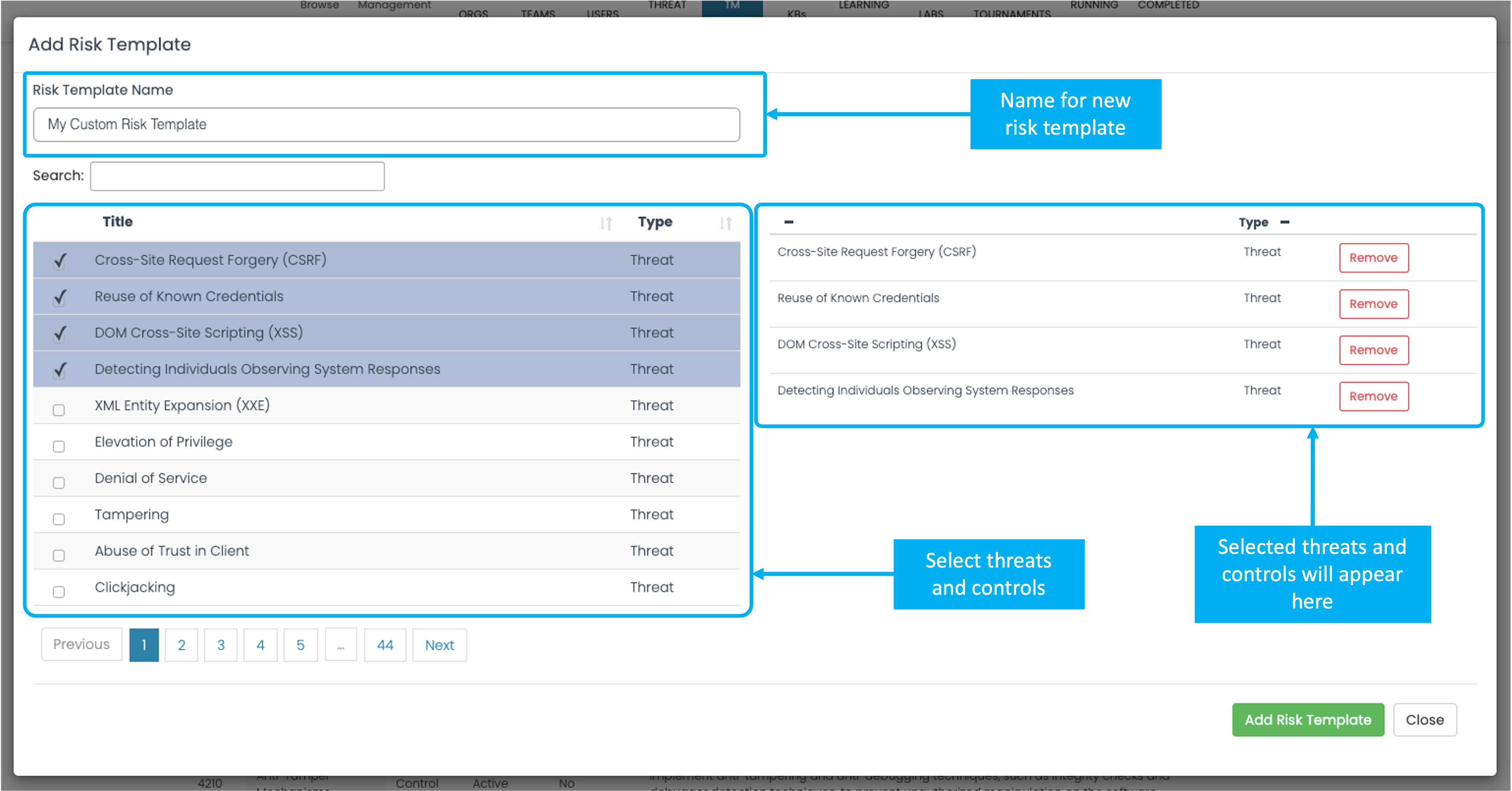Go to Next page of results
The width and height of the screenshot is (1512, 791).
coord(439,645)
